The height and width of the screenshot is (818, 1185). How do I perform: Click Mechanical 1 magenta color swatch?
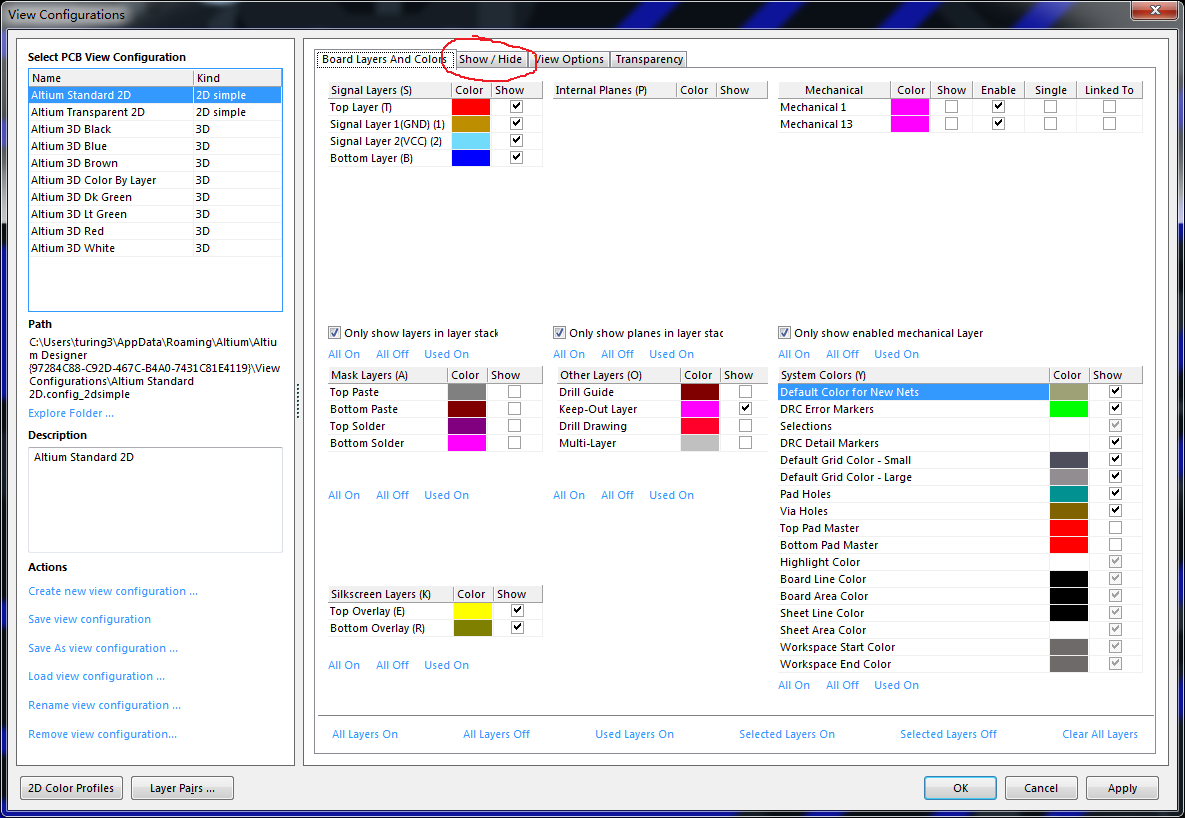tap(910, 107)
